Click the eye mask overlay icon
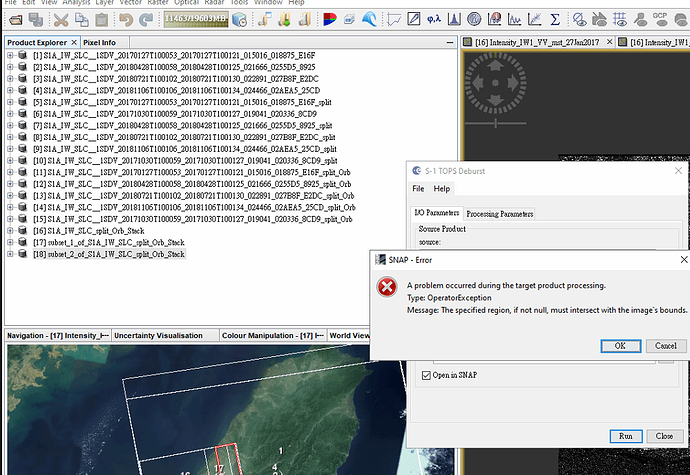Image resolution: width=690 pixels, height=475 pixels. coord(579,19)
